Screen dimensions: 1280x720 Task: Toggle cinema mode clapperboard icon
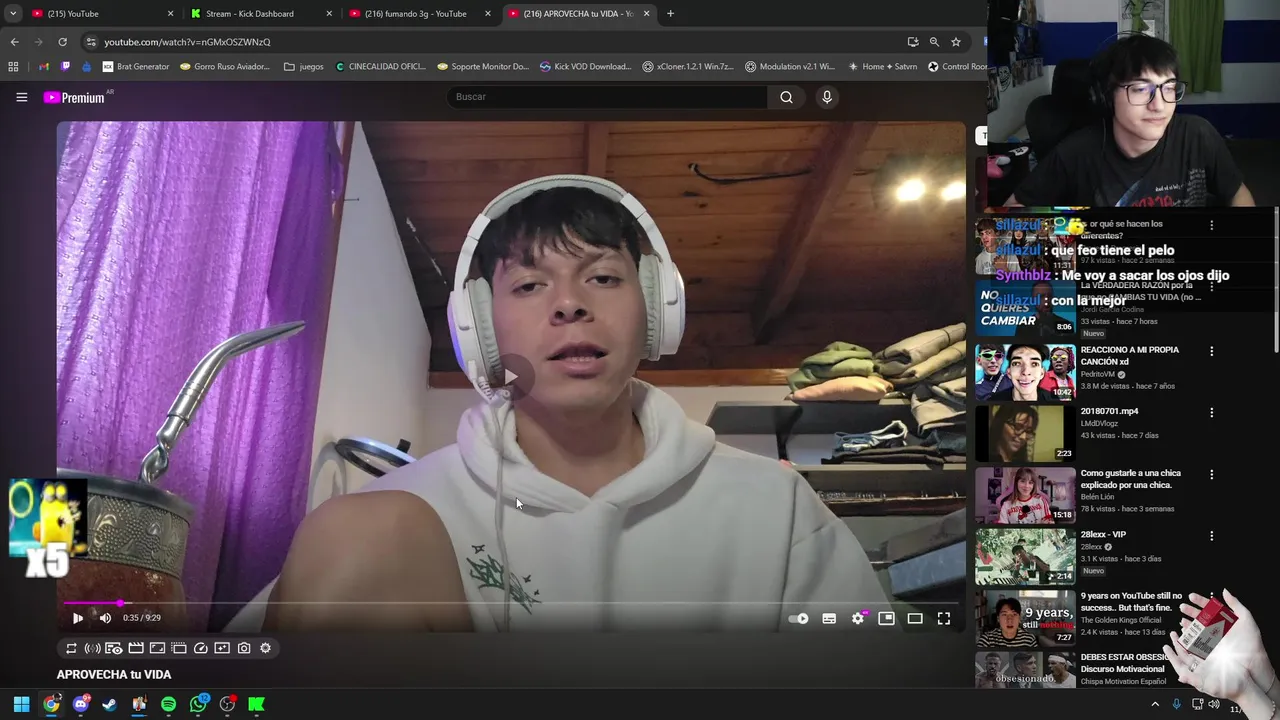(x=136, y=648)
